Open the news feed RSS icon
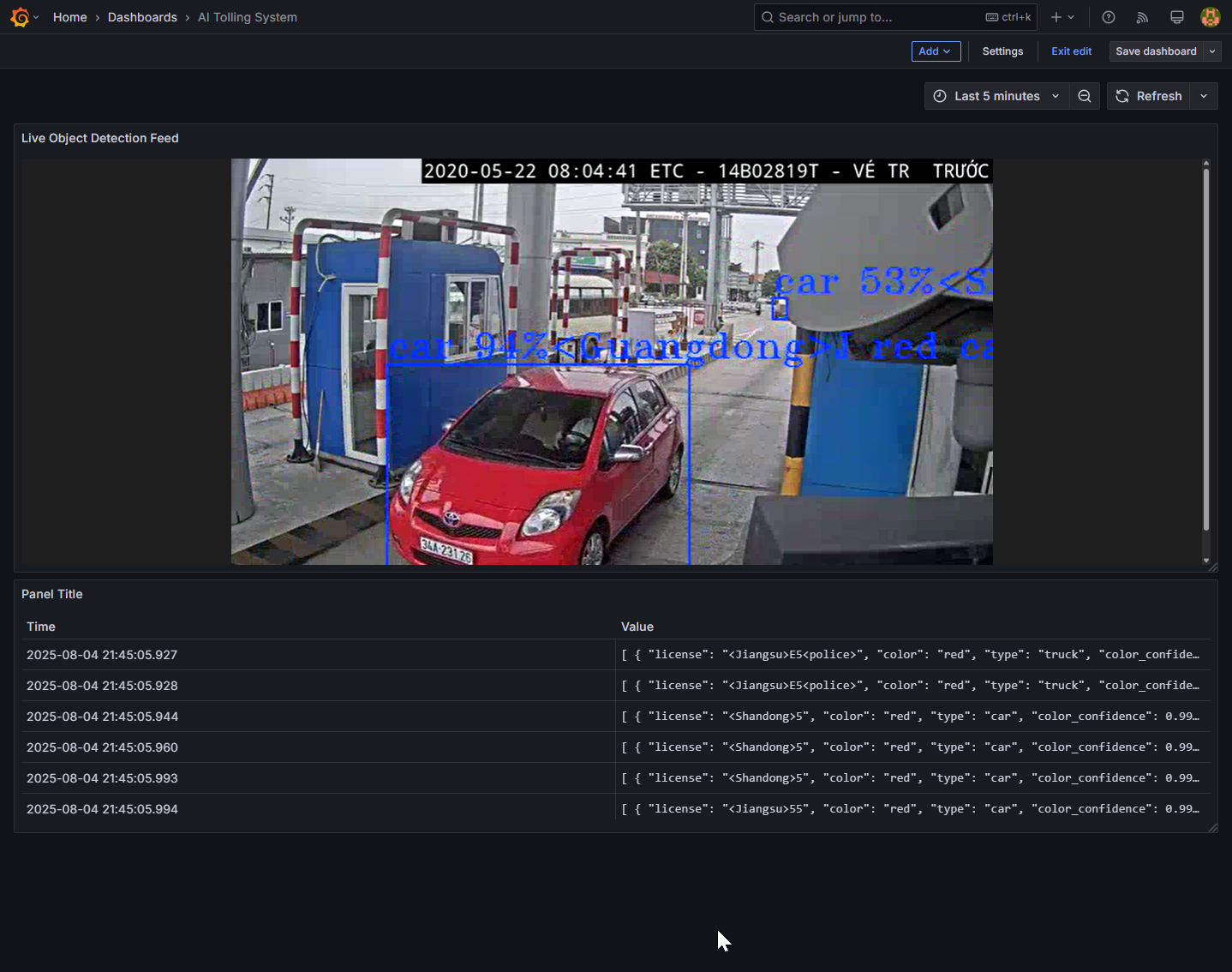Screen dimensions: 1232x972 click(x=1142, y=17)
